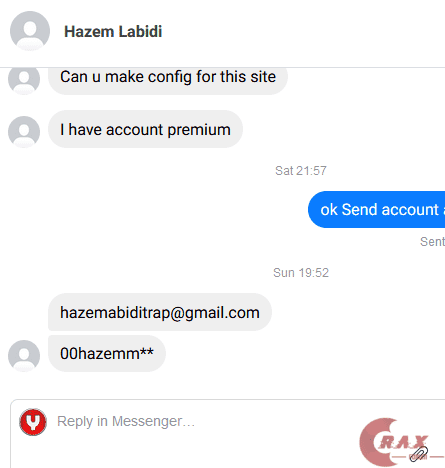The width and height of the screenshot is (445, 468).
Task: Click the 'Sent' delivery status label
Action: (432, 241)
